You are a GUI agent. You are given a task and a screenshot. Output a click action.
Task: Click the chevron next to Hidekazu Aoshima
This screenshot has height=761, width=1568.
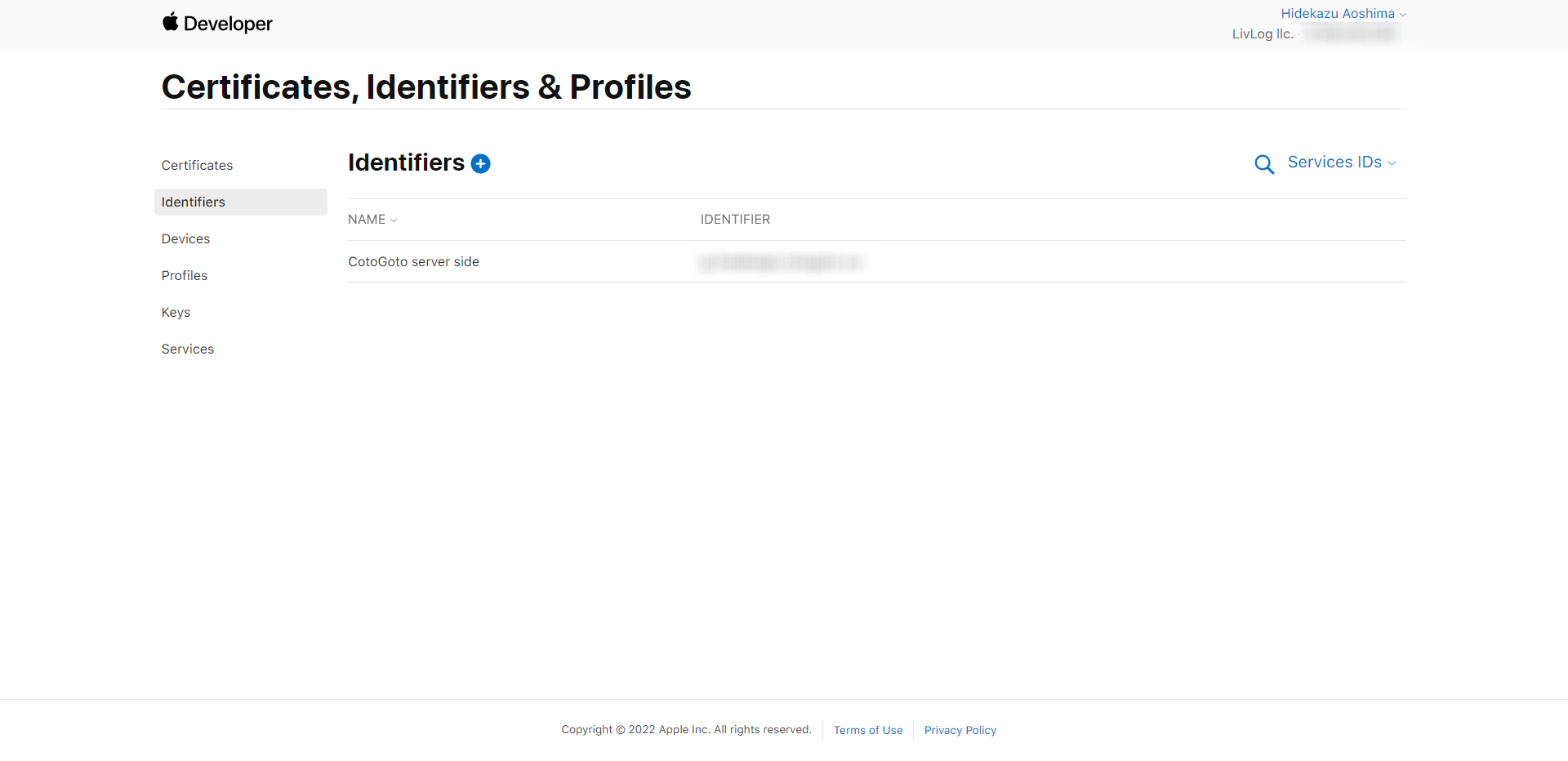click(1403, 15)
